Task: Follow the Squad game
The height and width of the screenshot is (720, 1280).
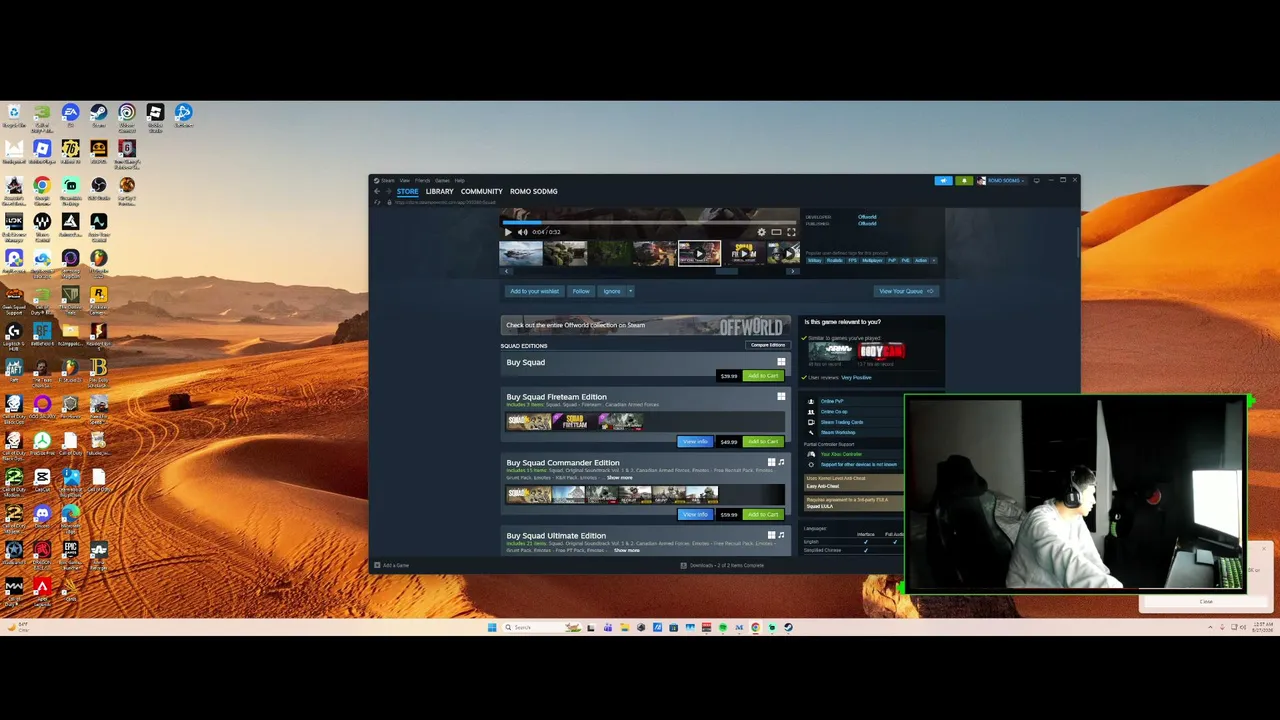Action: tap(581, 291)
